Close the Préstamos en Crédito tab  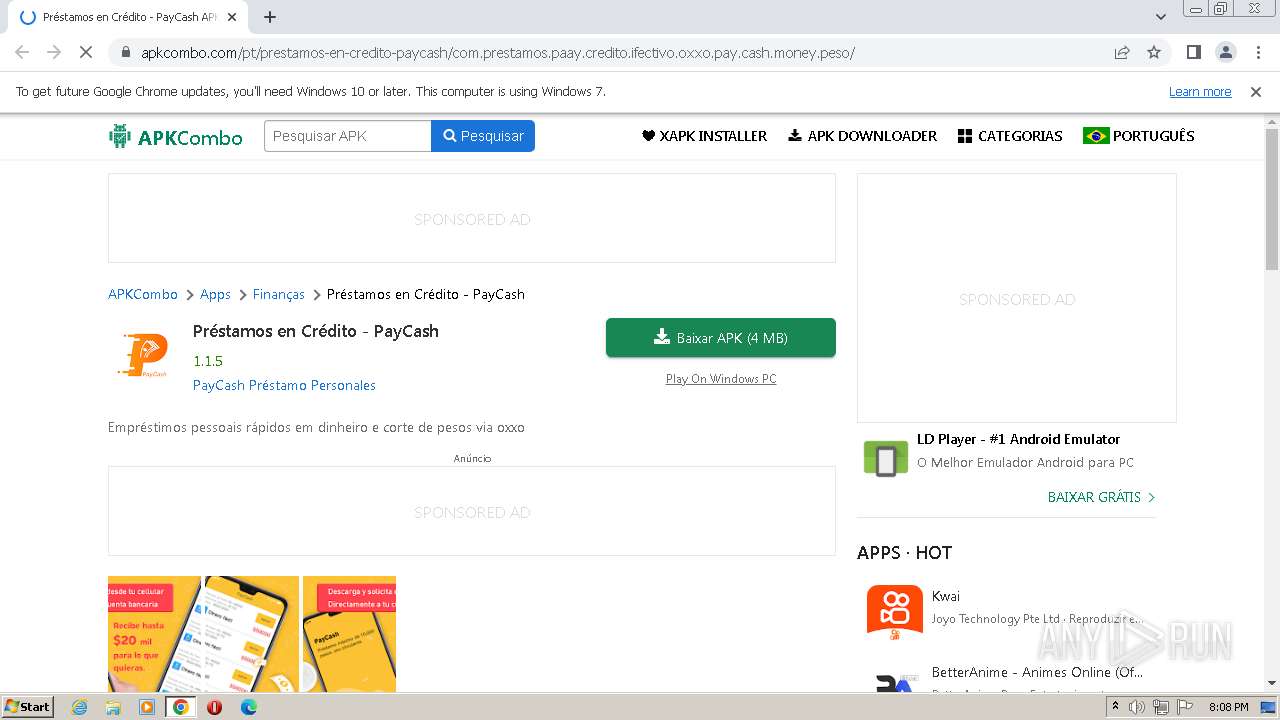[232, 17]
